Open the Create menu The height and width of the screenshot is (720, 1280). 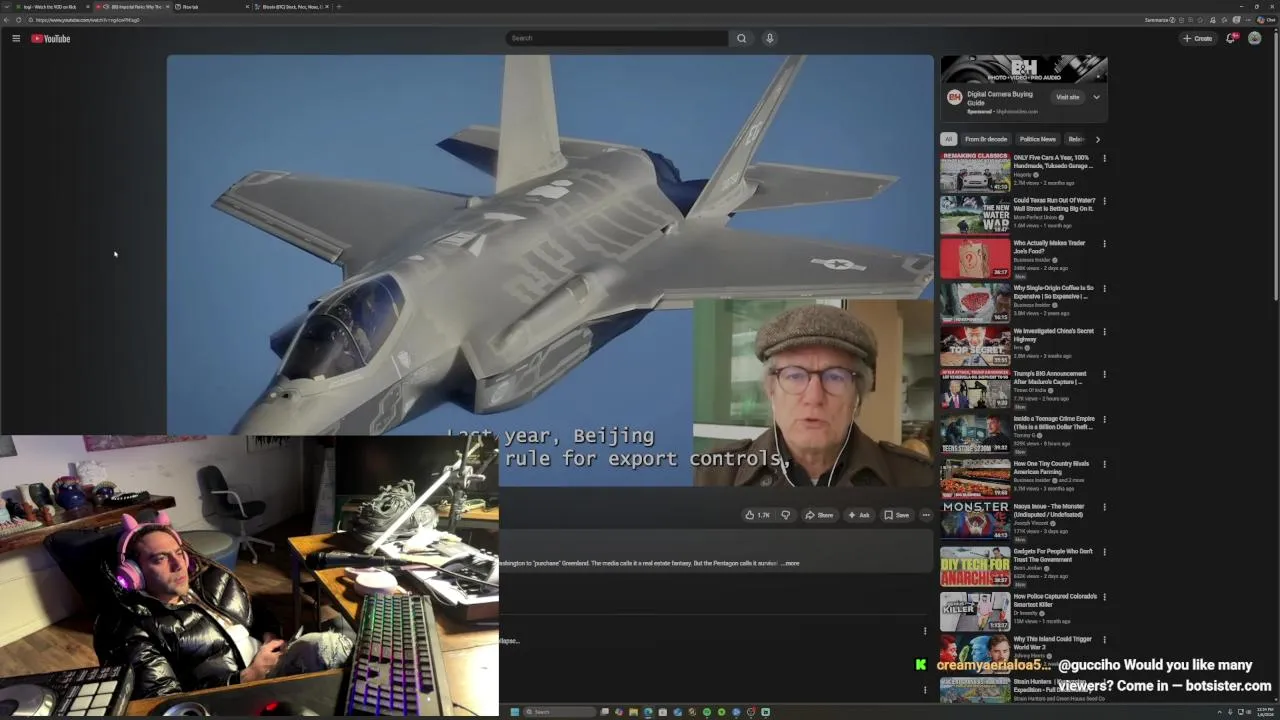click(x=1197, y=38)
